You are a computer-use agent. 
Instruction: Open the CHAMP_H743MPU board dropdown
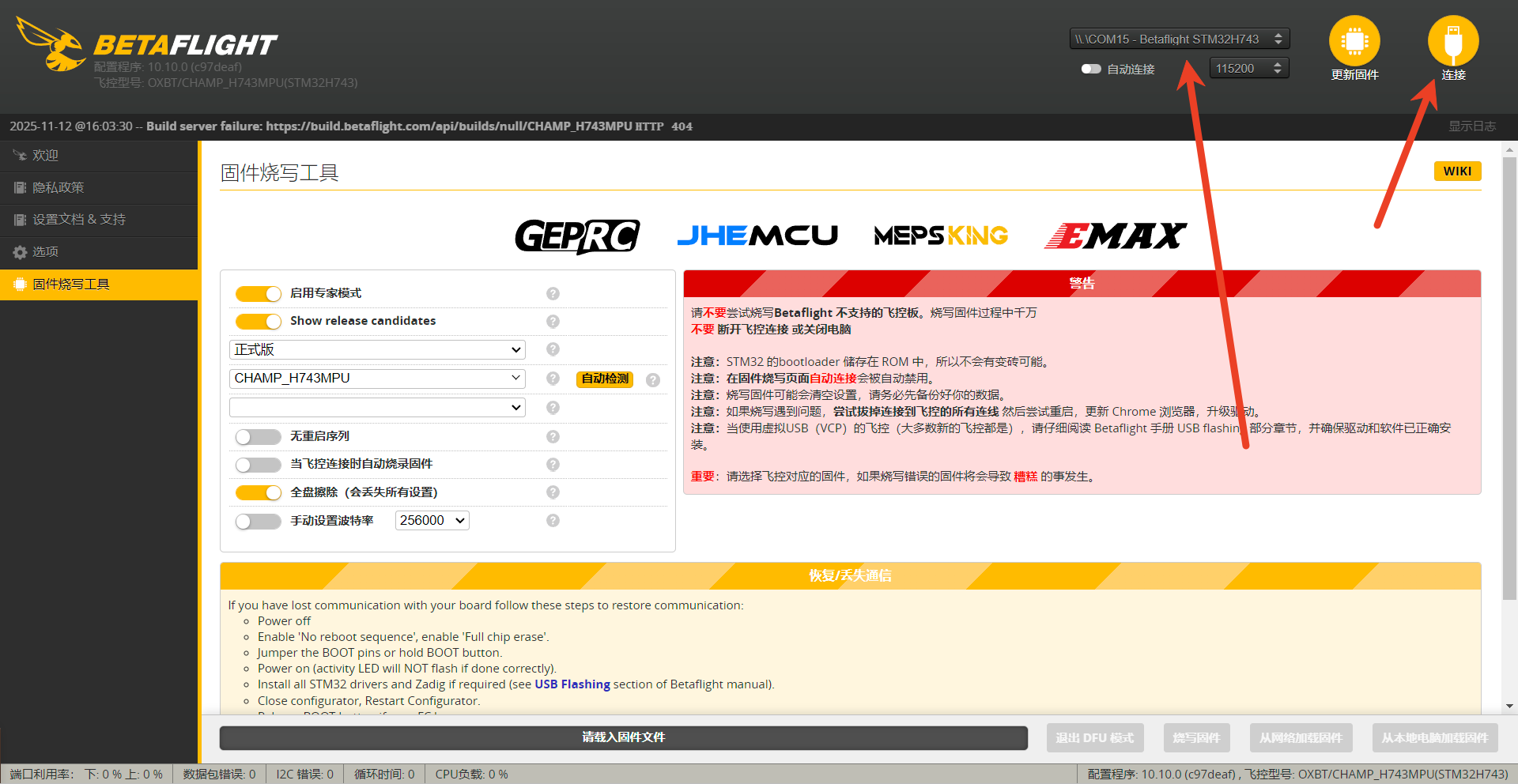click(x=377, y=379)
